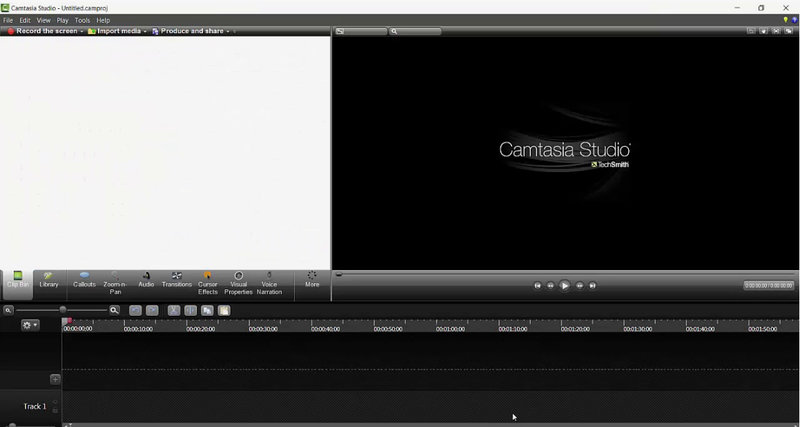The image size is (800, 427).
Task: Open the File menu
Action: tap(8, 20)
